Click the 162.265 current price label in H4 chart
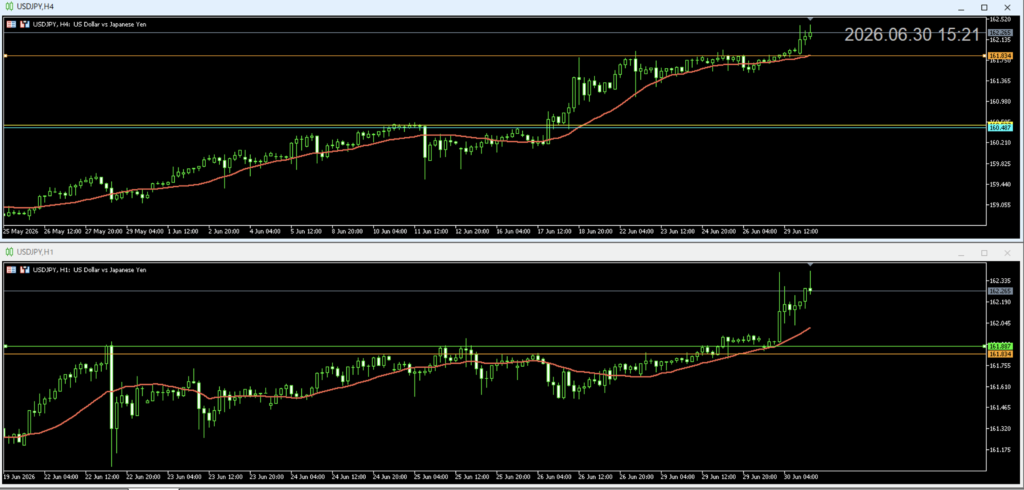Screen dimensions: 1024x490 (1000, 33)
